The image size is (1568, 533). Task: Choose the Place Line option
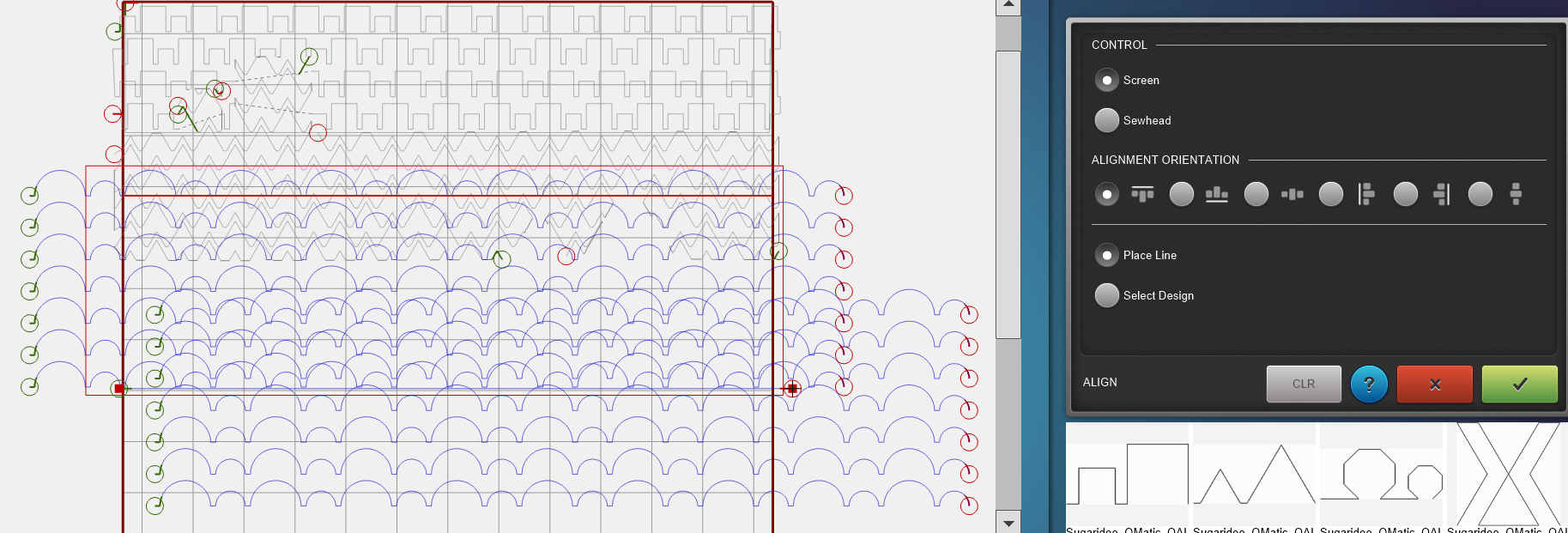1107,256
